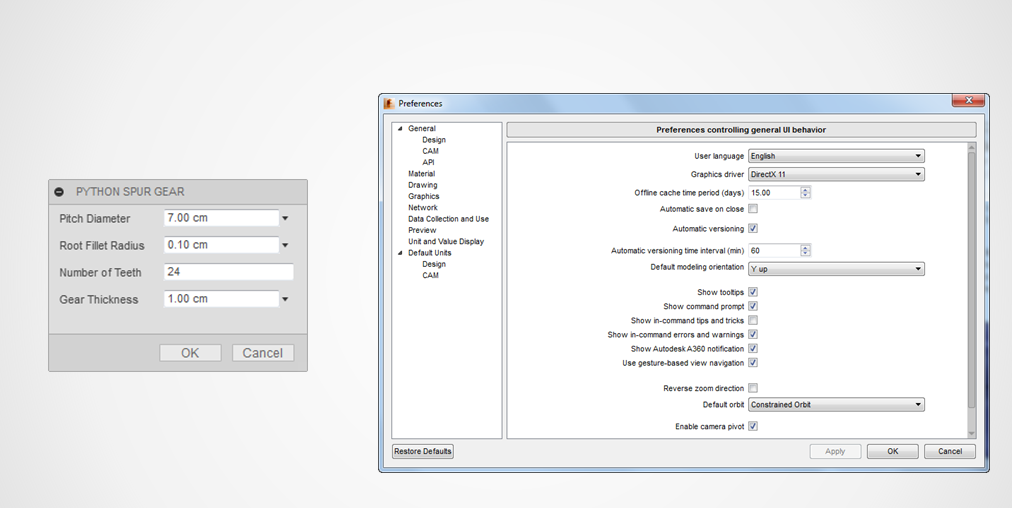1012x508 pixels.
Task: Click the Restore Defaults button
Action: click(x=423, y=451)
